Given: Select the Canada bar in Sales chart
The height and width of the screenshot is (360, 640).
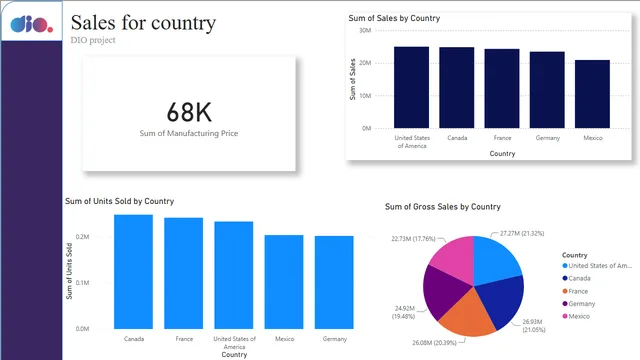Looking at the screenshot, I should (457, 88).
